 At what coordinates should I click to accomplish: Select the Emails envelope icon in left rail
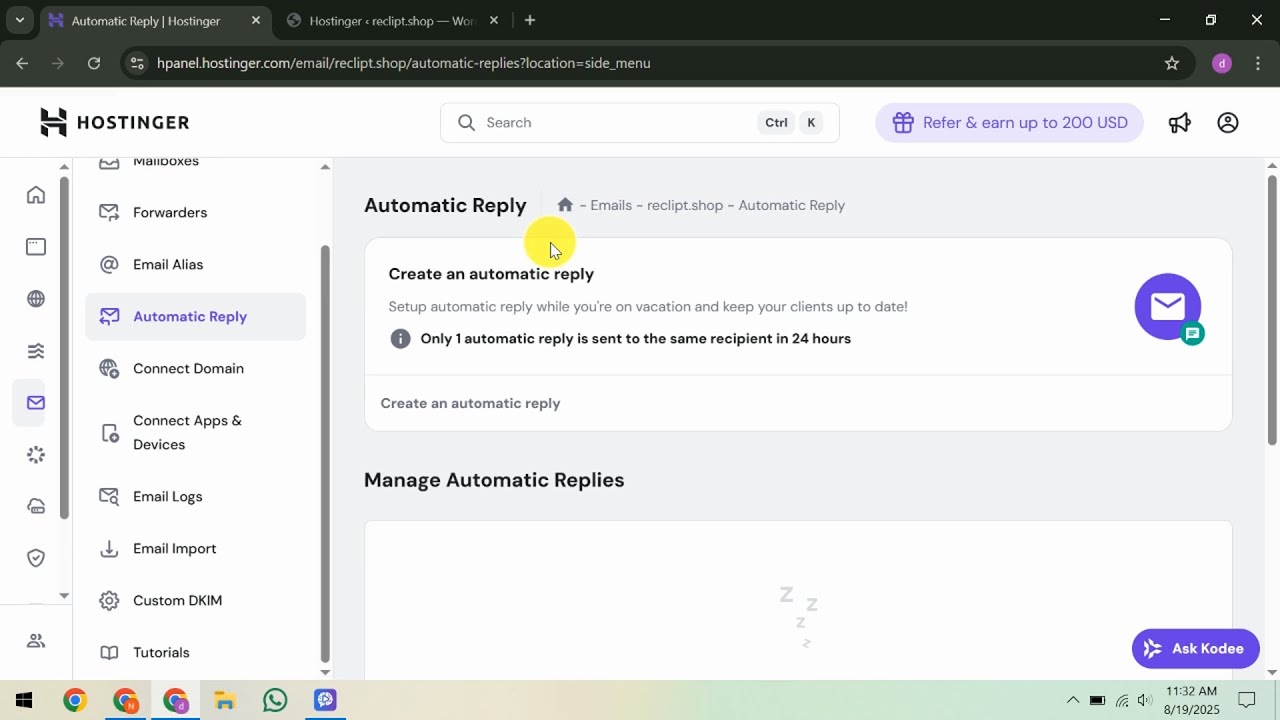pyautogui.click(x=36, y=403)
